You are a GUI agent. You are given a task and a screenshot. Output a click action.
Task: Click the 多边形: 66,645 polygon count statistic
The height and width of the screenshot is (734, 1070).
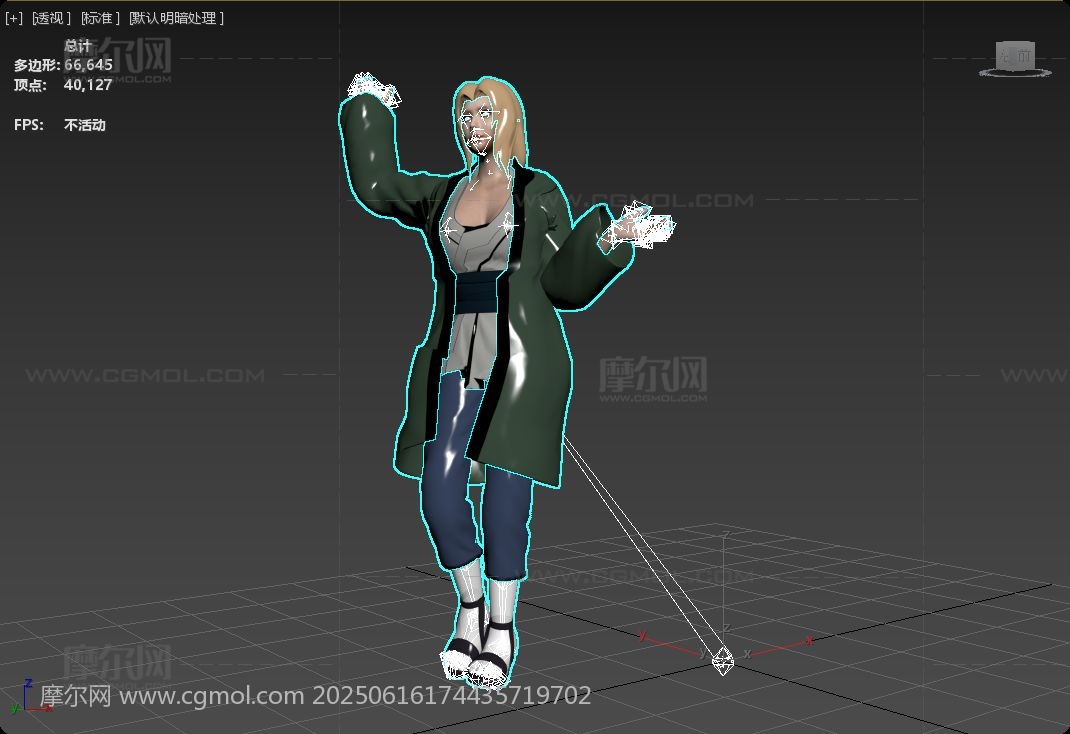63,65
